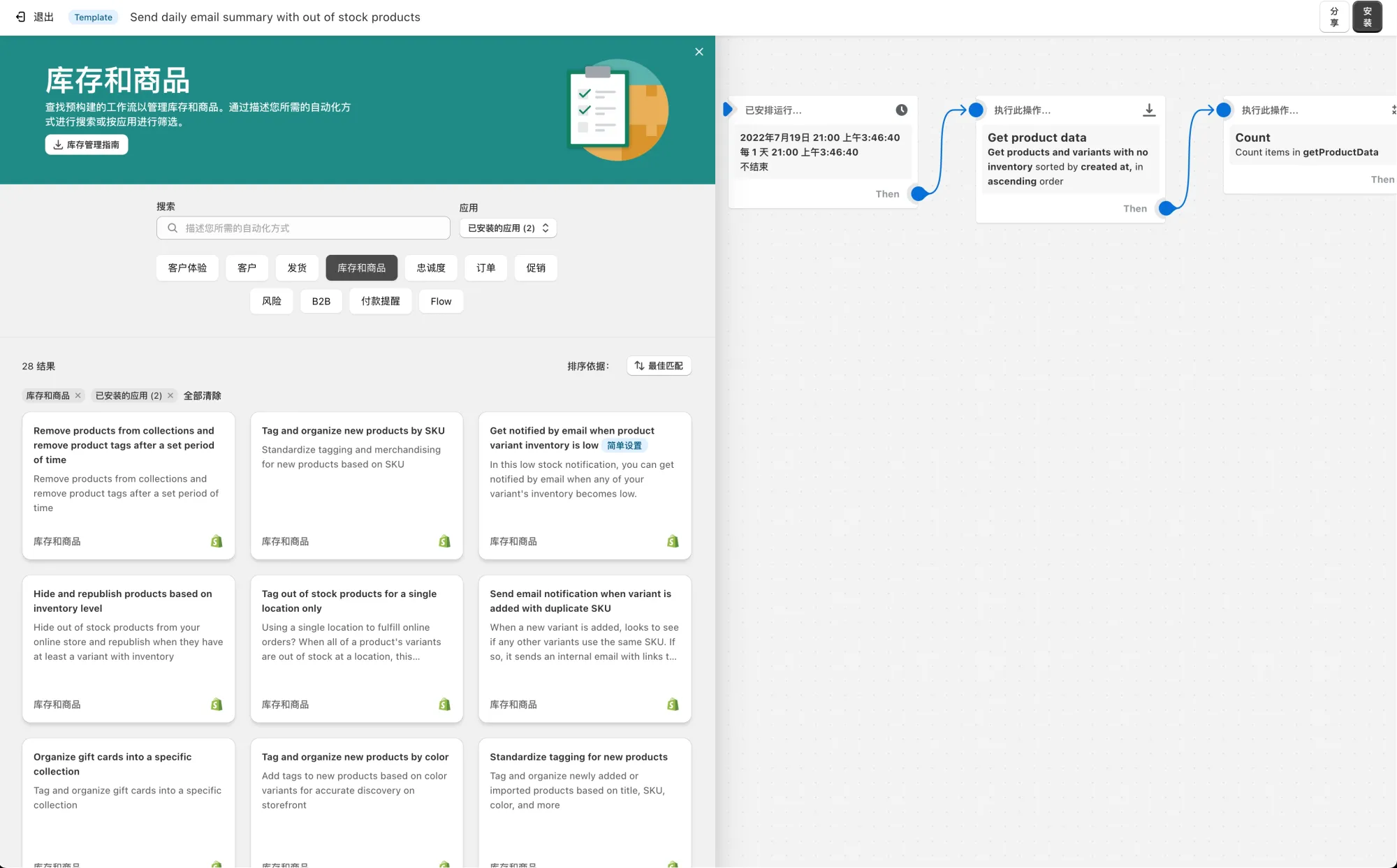This screenshot has height=868, width=1397.
Task: Click the download icon on the Get product data action
Action: (1149, 110)
